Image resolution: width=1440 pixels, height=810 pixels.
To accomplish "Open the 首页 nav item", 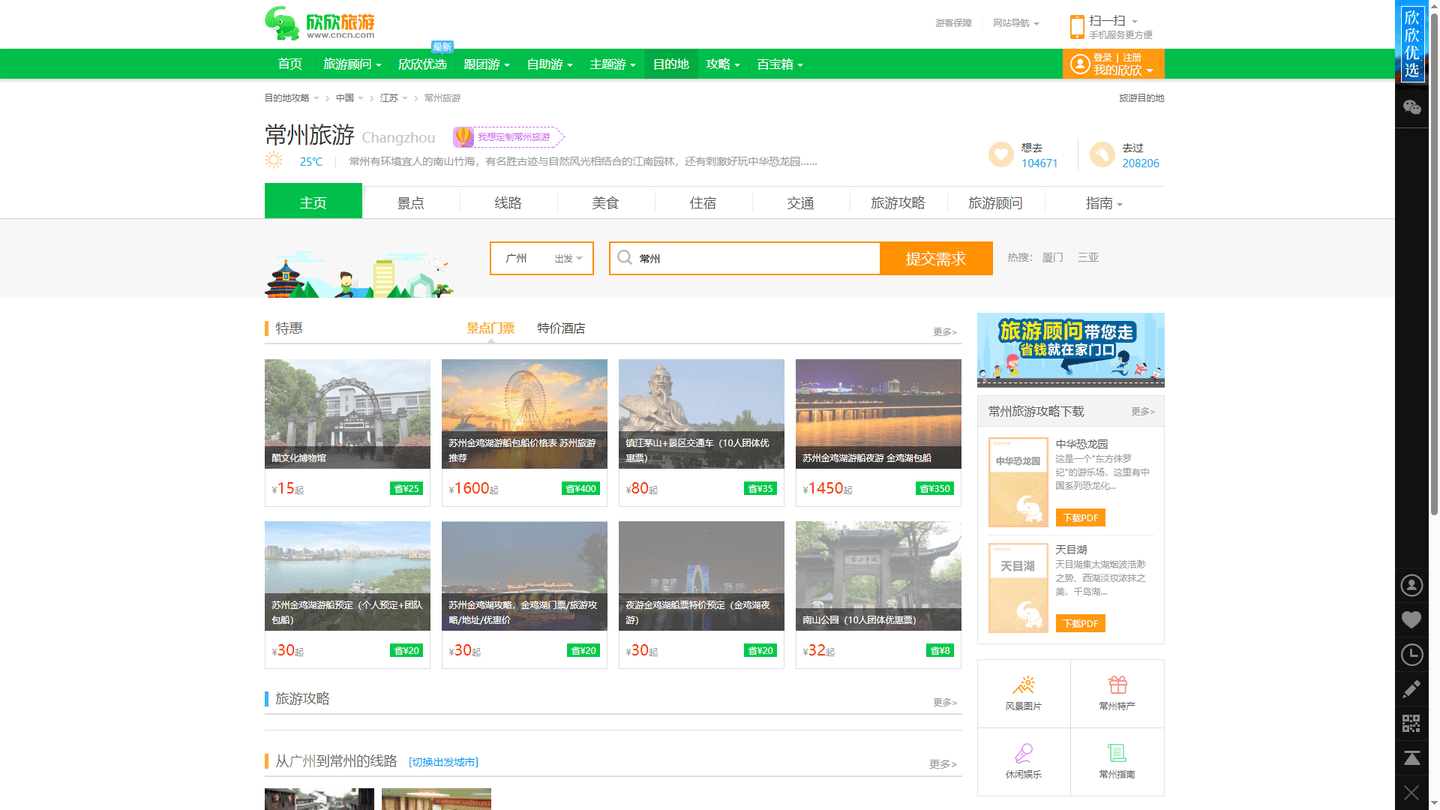I will coord(290,64).
